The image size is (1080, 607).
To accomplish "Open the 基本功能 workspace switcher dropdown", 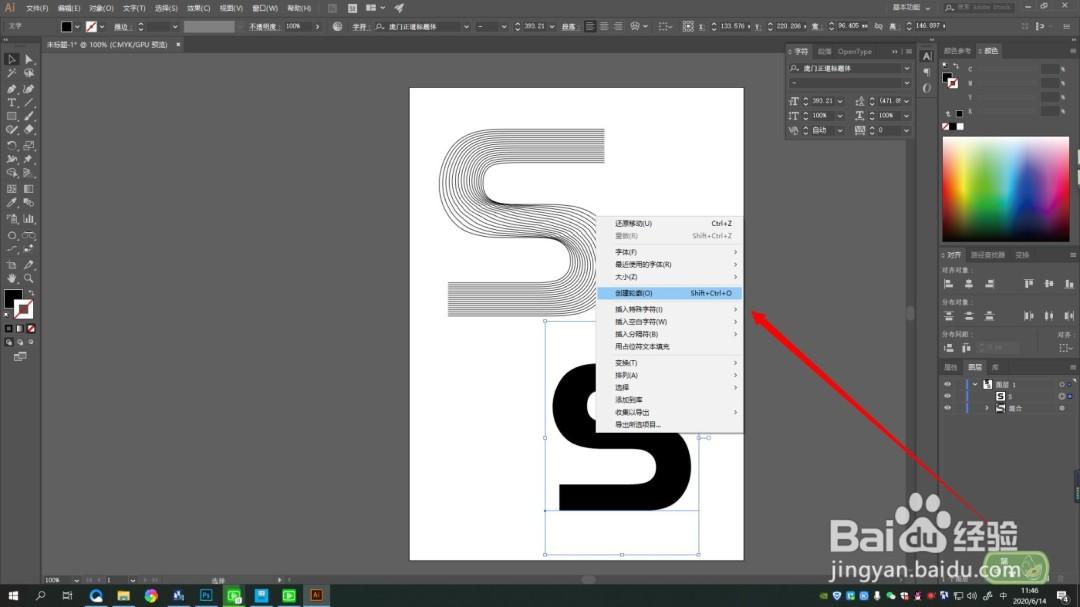I will (x=912, y=8).
